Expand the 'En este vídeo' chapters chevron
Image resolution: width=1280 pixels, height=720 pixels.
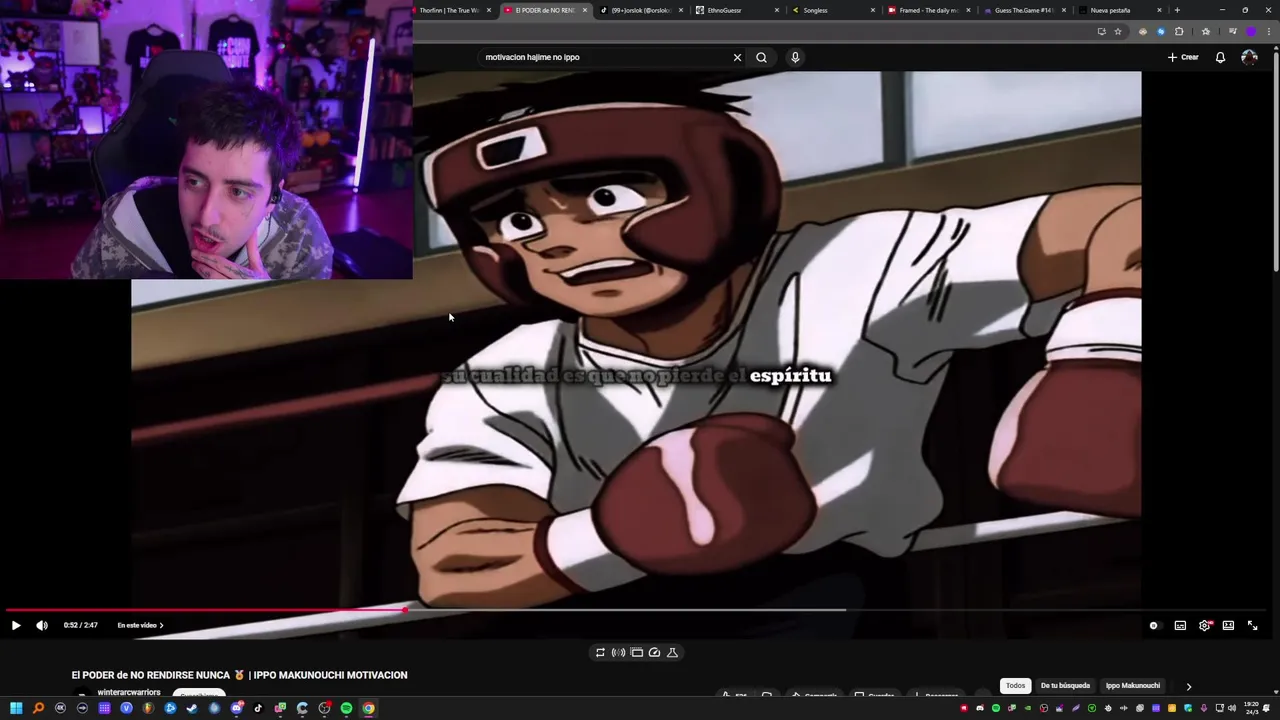161,625
